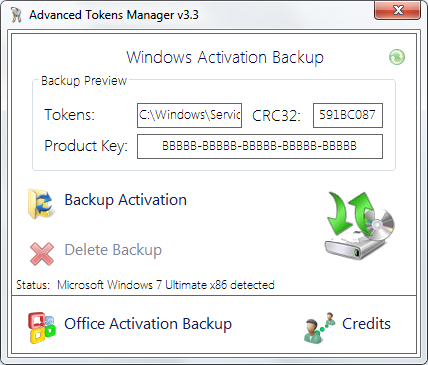Click the green refresh icon
Screen dimensions: 428x365
397,57
